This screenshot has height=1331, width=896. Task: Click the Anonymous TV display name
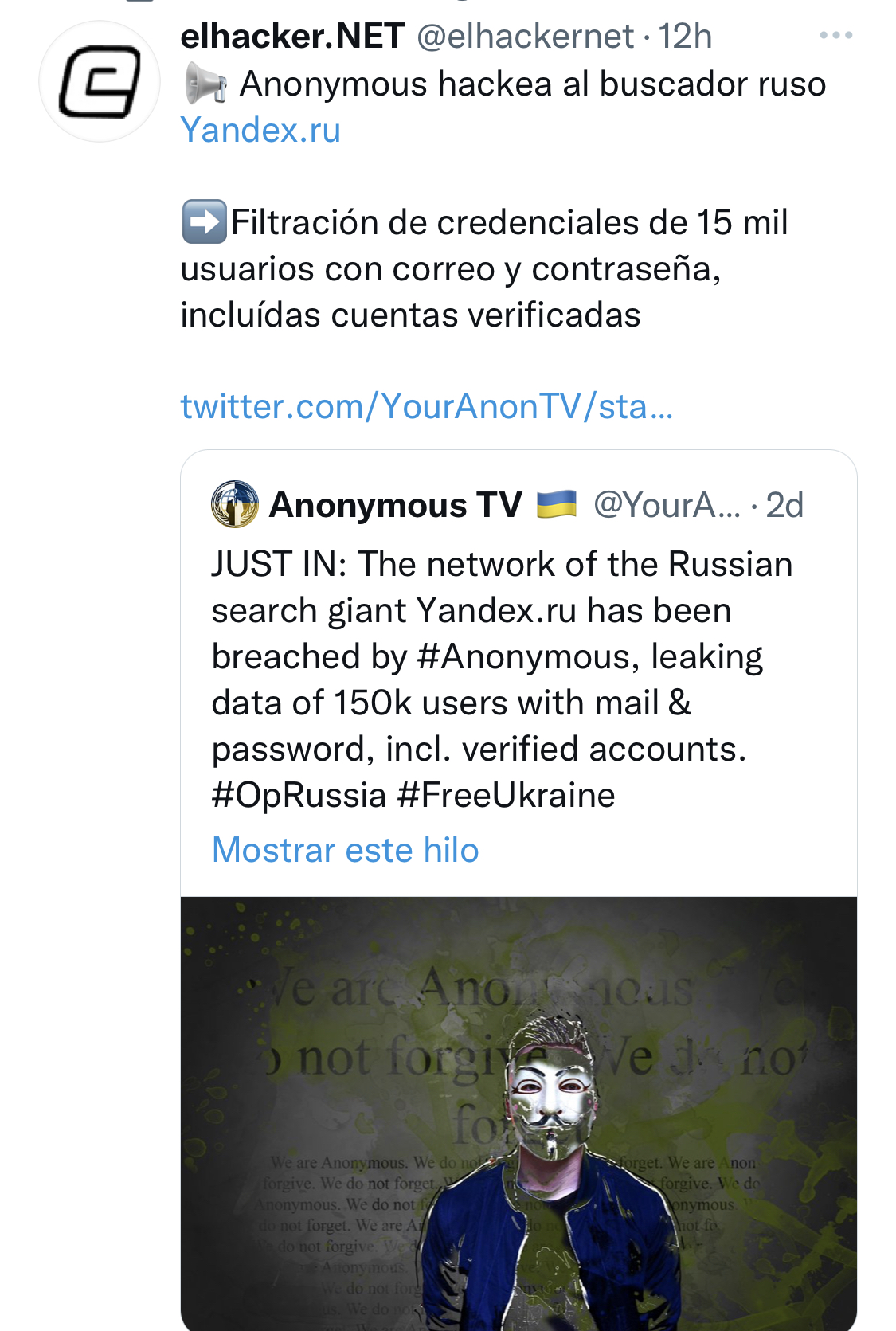click(x=395, y=505)
